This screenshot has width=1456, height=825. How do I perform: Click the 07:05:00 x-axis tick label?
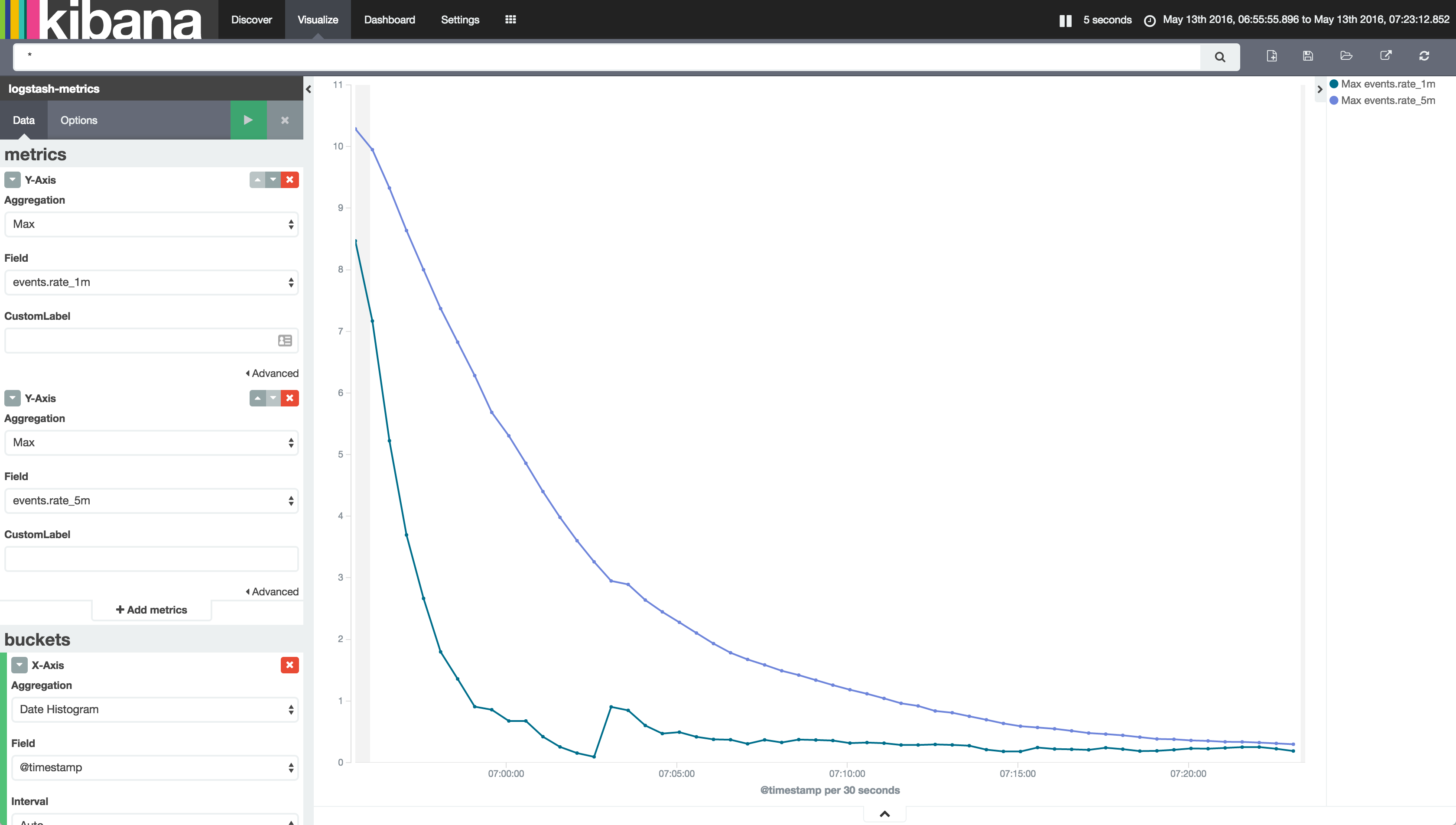pos(676,773)
